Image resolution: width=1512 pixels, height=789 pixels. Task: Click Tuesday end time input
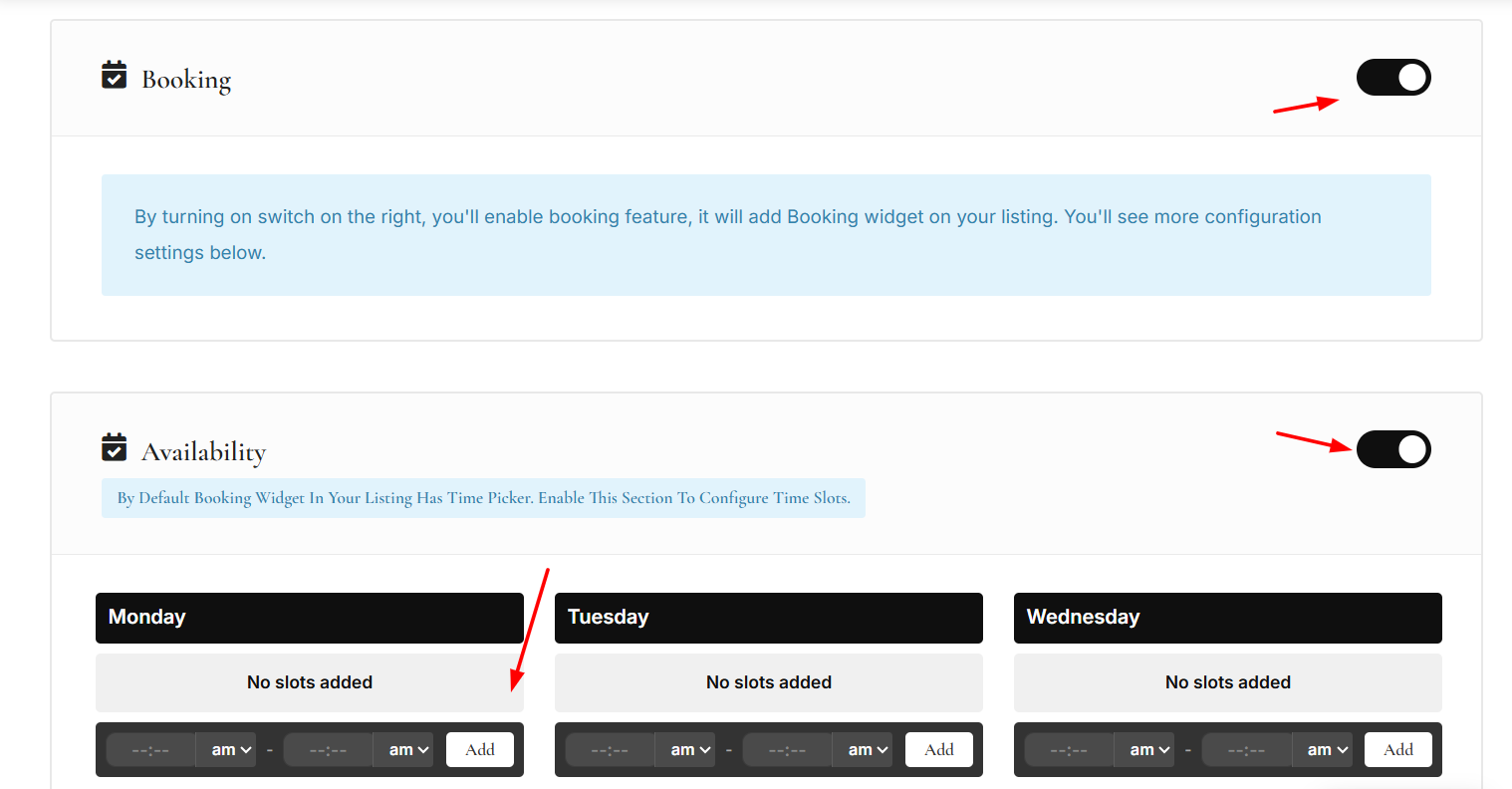coord(788,750)
